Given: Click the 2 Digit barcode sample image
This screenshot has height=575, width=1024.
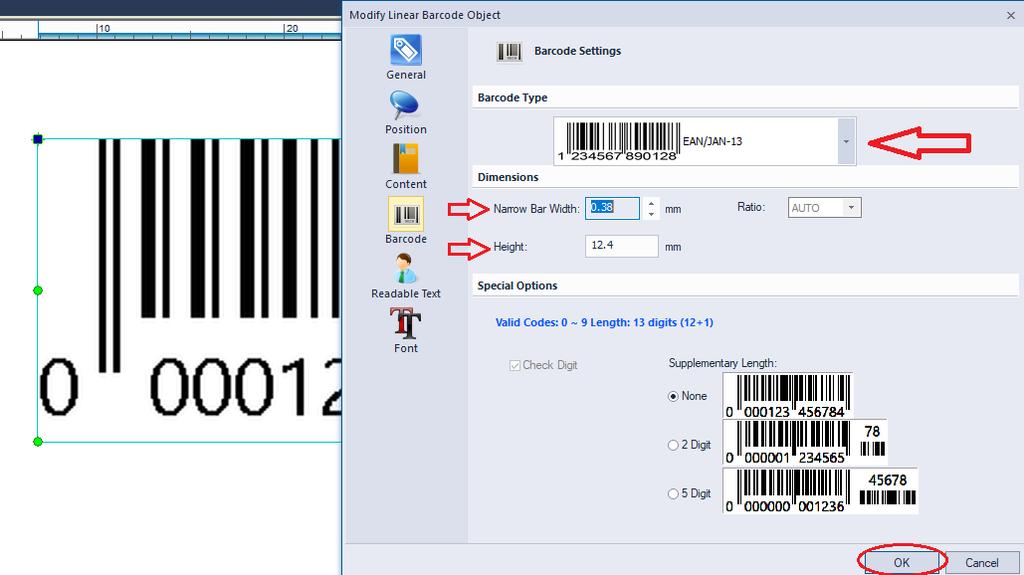Looking at the screenshot, I should click(x=805, y=442).
